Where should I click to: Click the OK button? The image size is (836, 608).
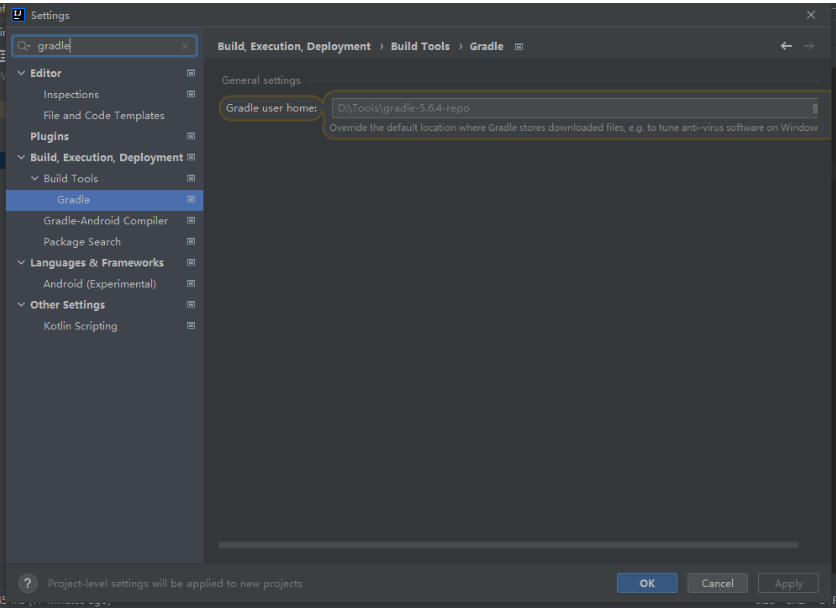click(647, 583)
